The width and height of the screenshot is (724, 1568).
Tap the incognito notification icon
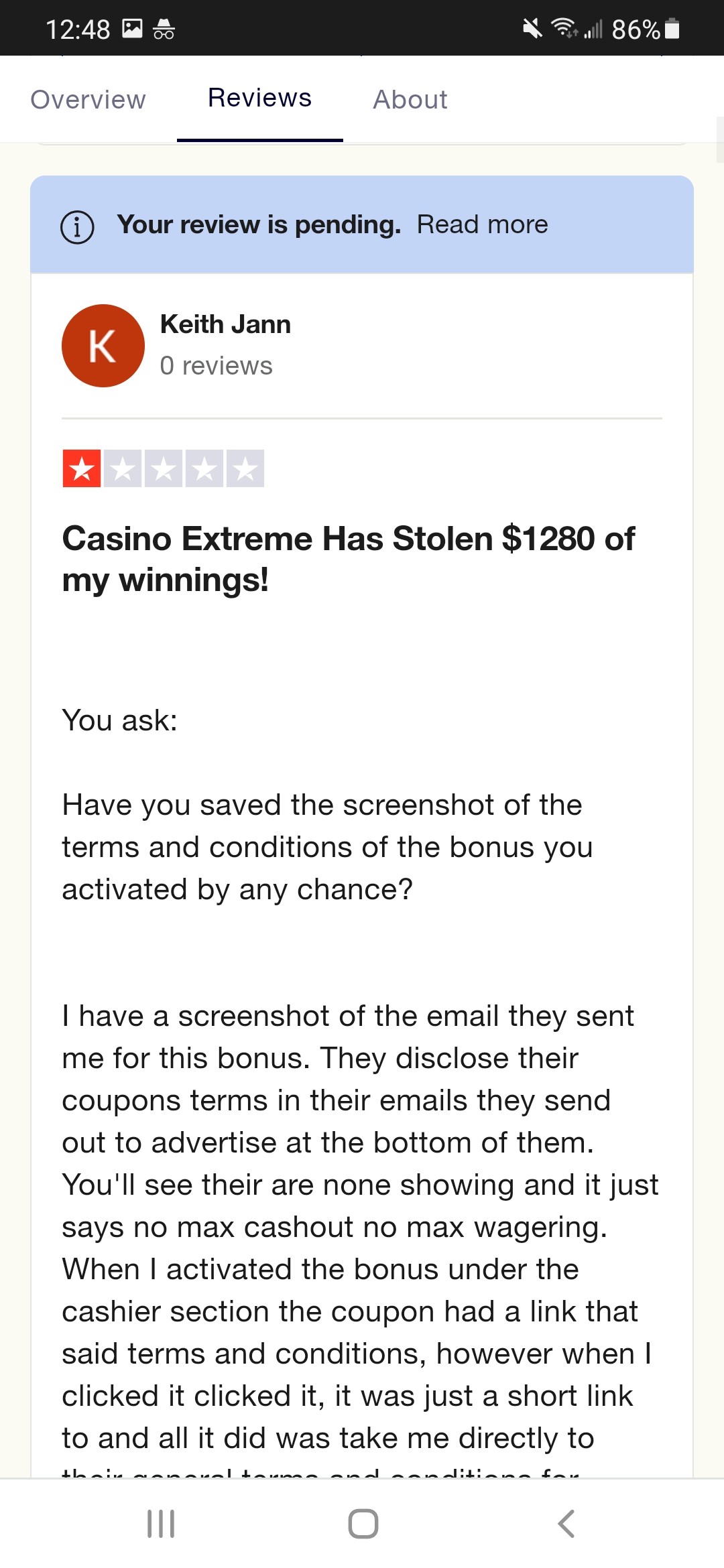coord(164,29)
